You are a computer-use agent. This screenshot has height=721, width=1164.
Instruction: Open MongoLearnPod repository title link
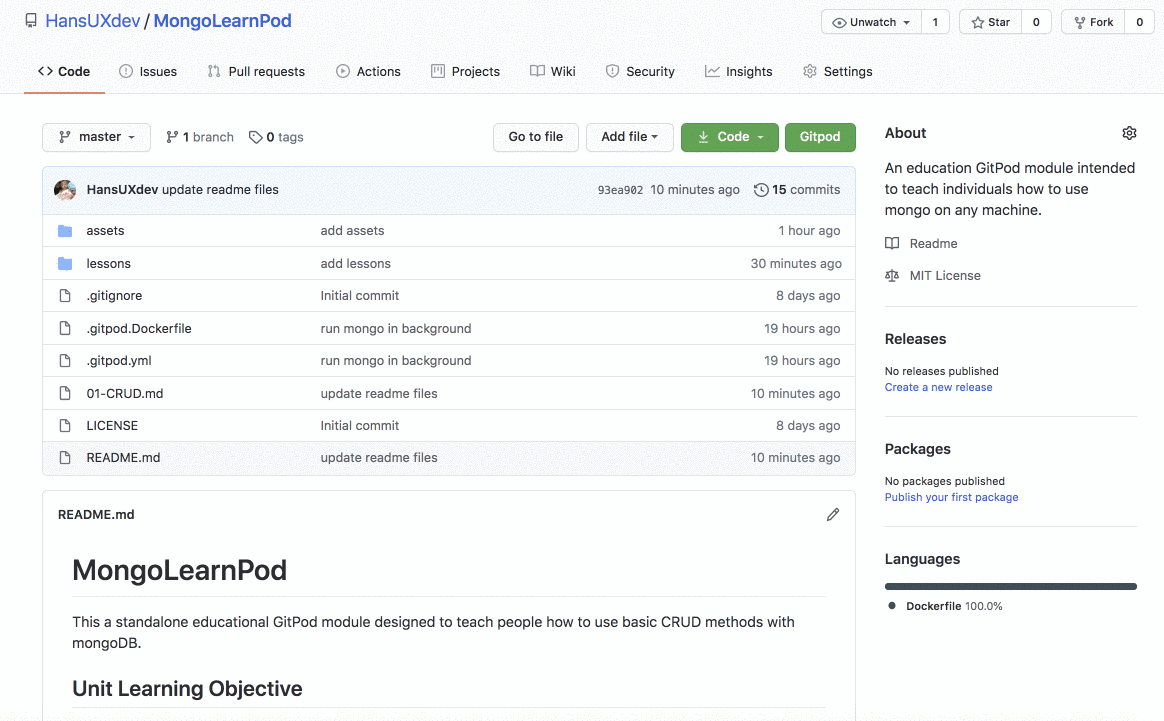[223, 21]
